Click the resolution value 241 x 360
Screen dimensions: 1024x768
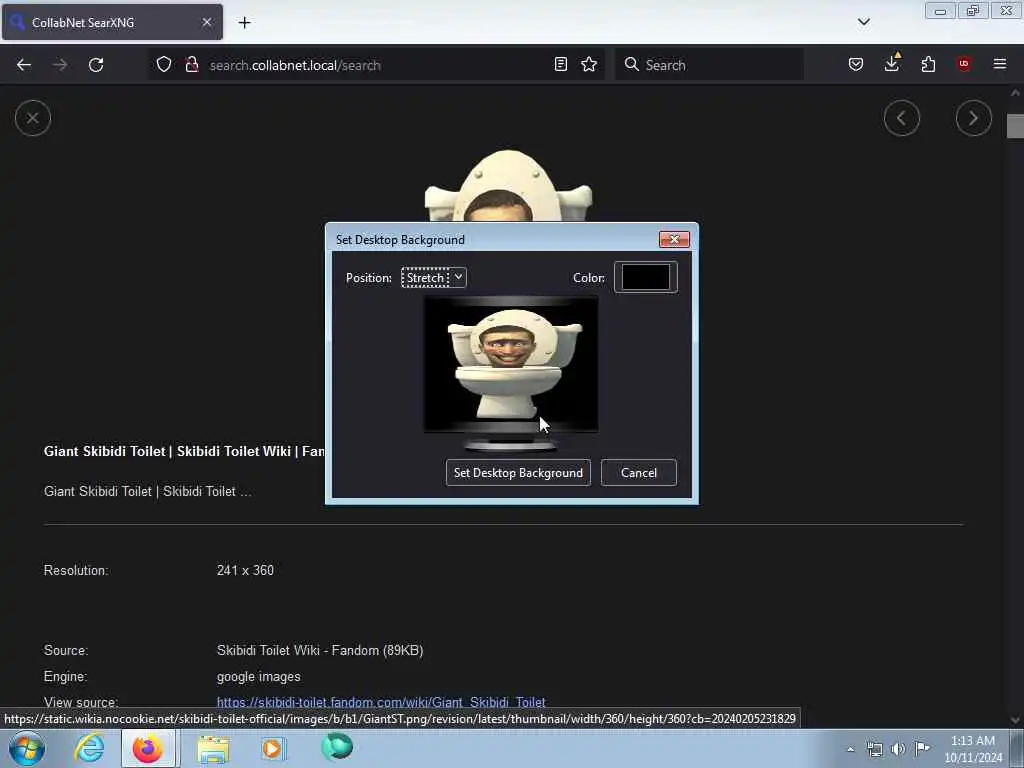(x=245, y=571)
